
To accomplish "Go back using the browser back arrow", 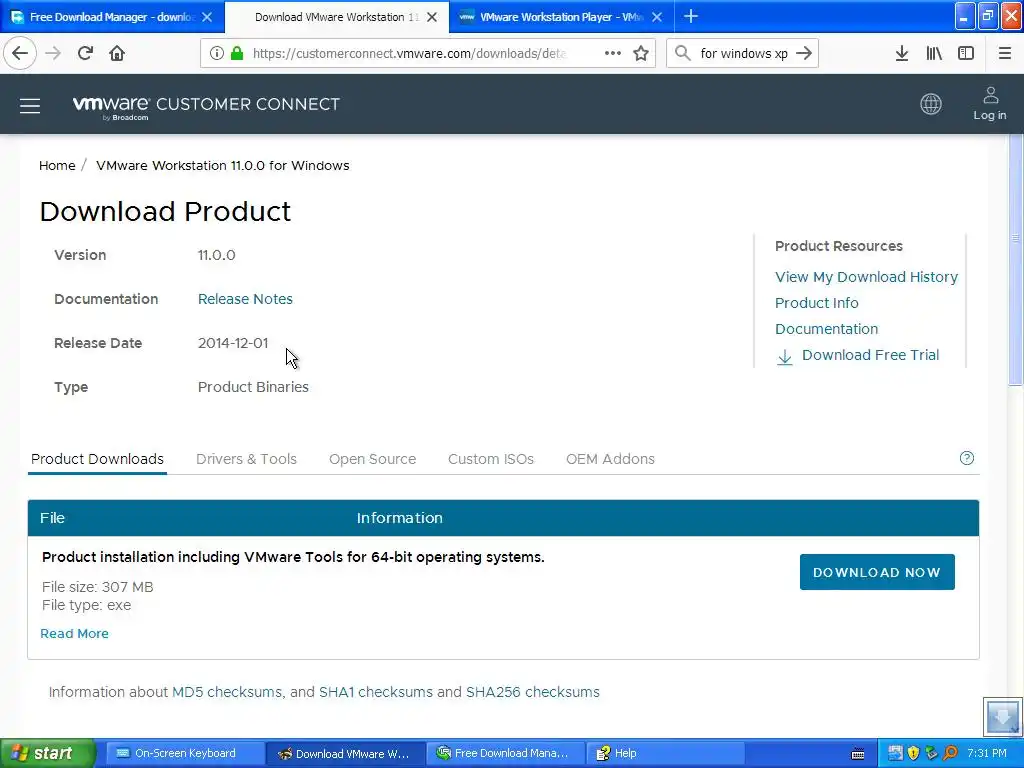I will (20, 53).
